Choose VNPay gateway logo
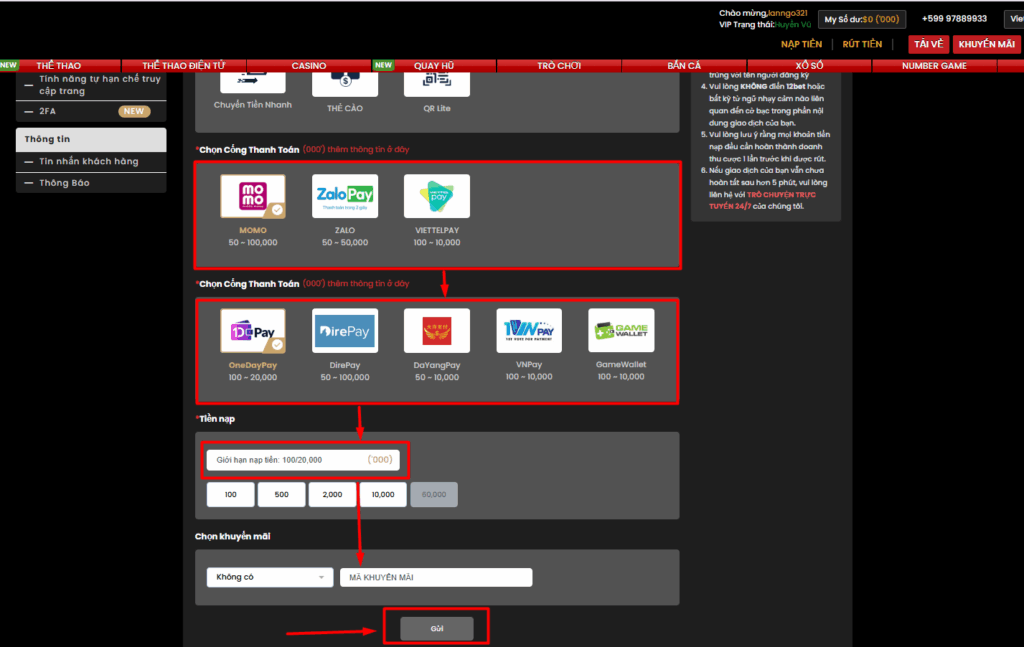 click(529, 330)
